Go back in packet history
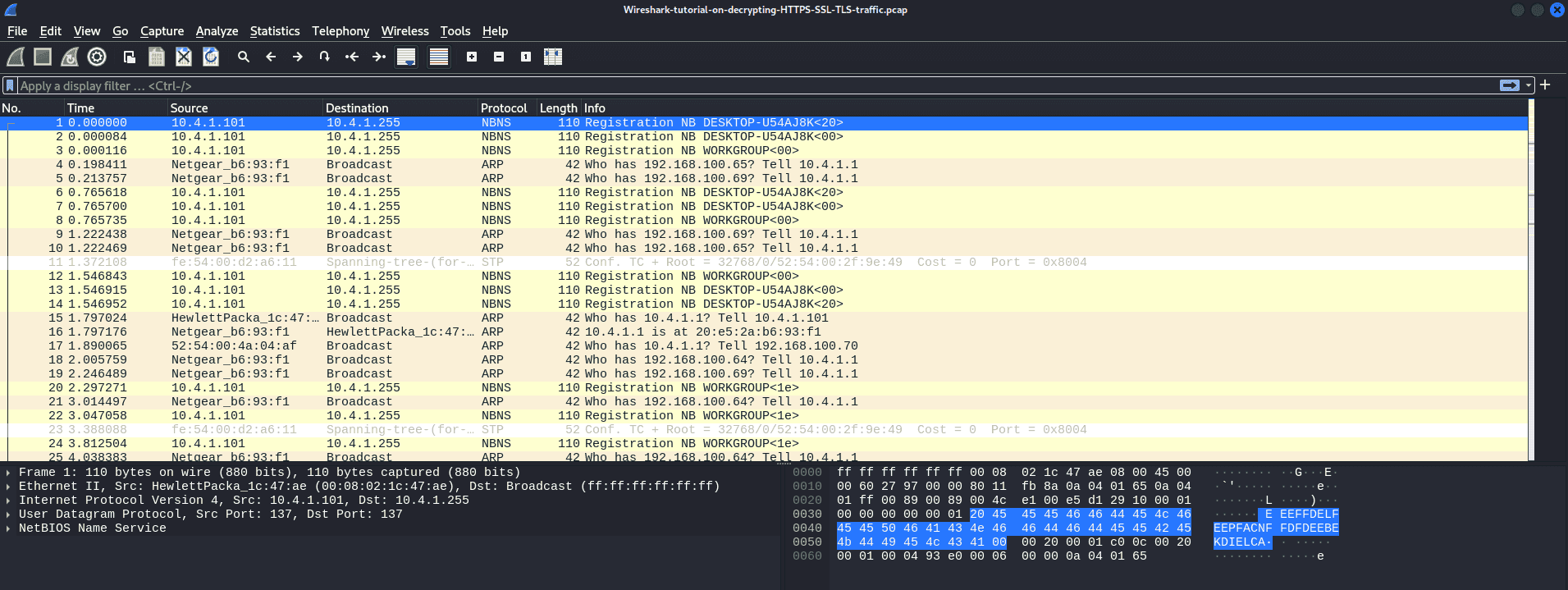The width and height of the screenshot is (1568, 590). point(271,57)
